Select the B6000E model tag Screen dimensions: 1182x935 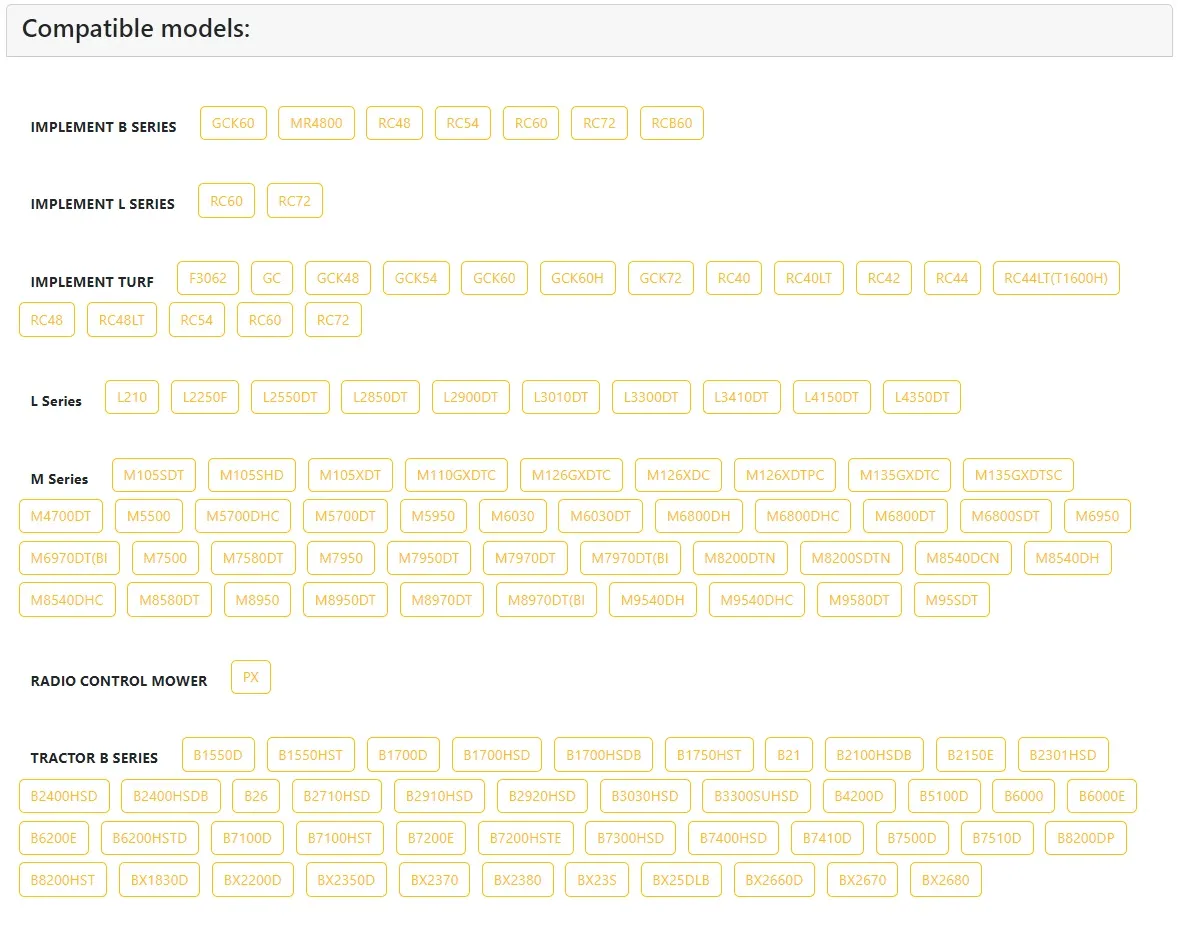1101,796
